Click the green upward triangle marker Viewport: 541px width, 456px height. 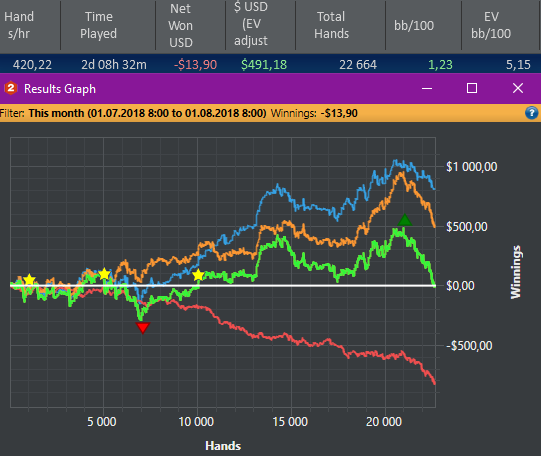(x=404, y=220)
